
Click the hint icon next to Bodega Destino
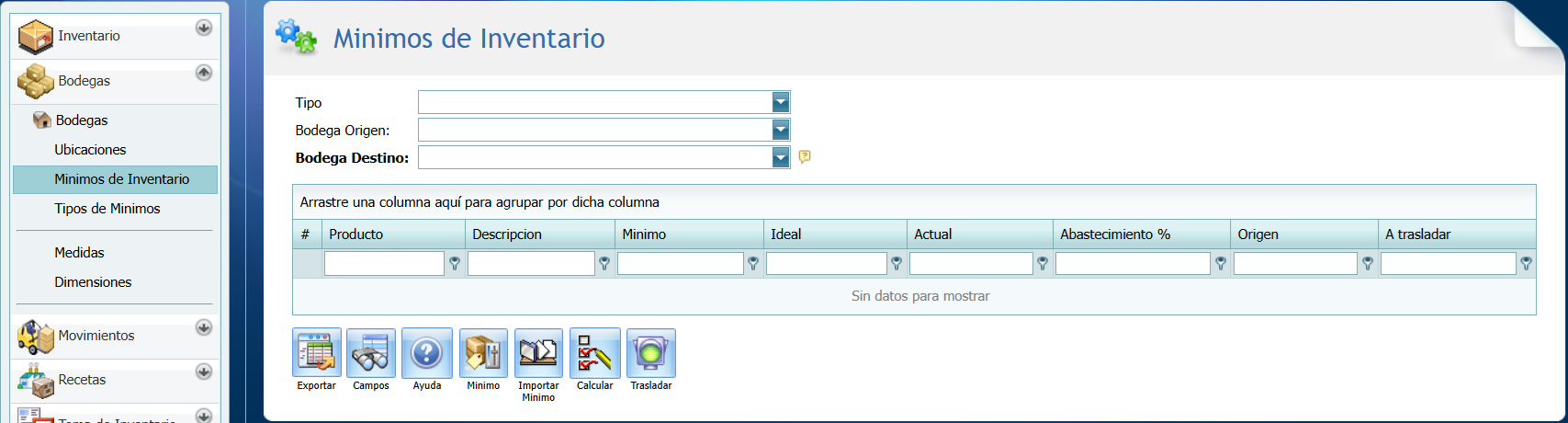(x=805, y=157)
